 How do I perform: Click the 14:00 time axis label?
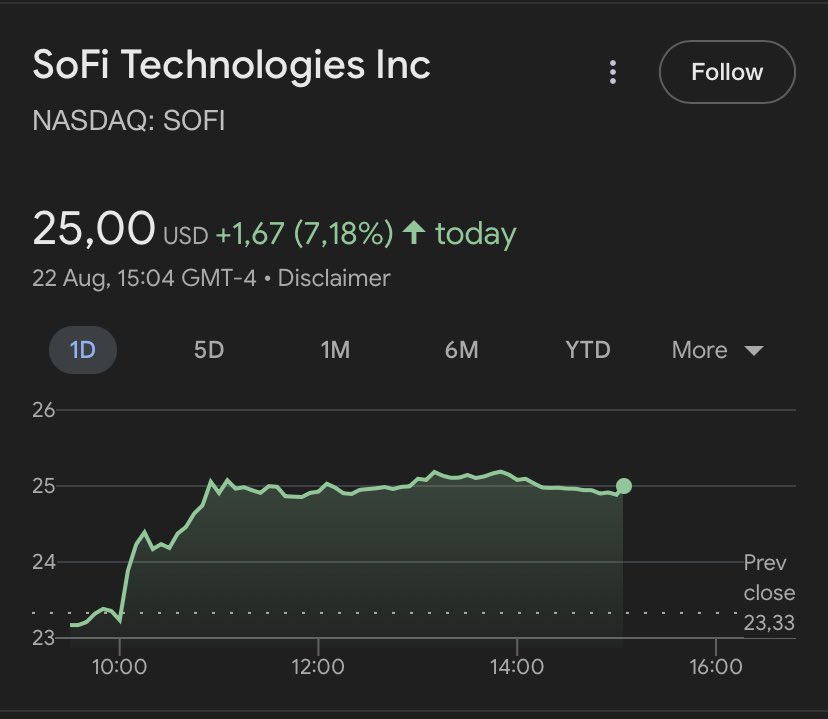(517, 666)
